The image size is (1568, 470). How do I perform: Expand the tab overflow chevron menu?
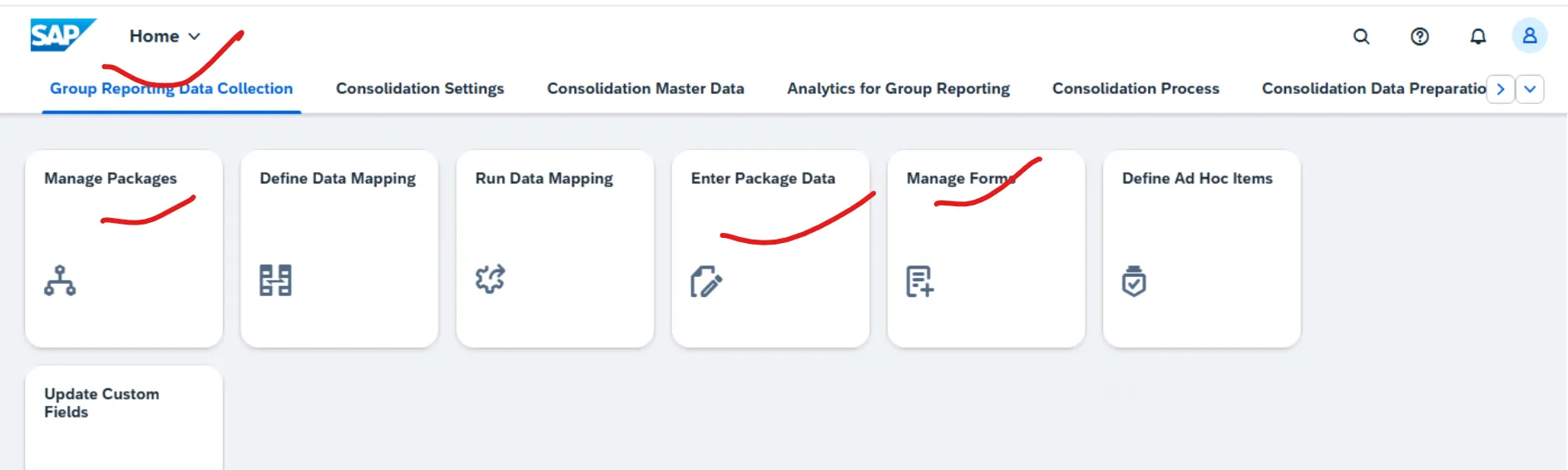pyautogui.click(x=1529, y=89)
